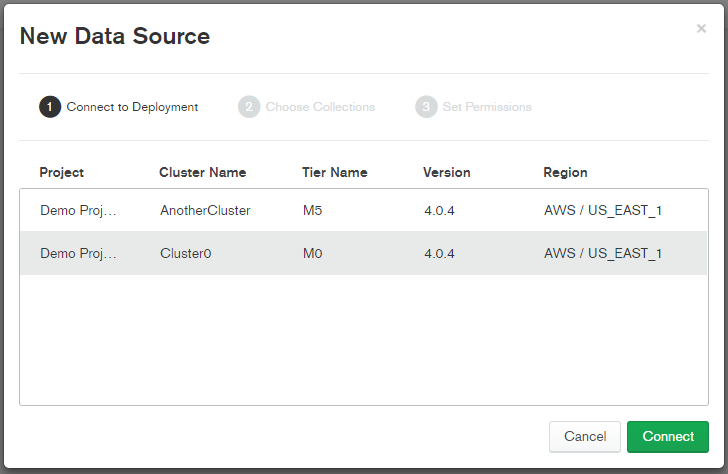This screenshot has height=474, width=728.
Task: Select the AnotherCluster row
Action: click(x=364, y=210)
